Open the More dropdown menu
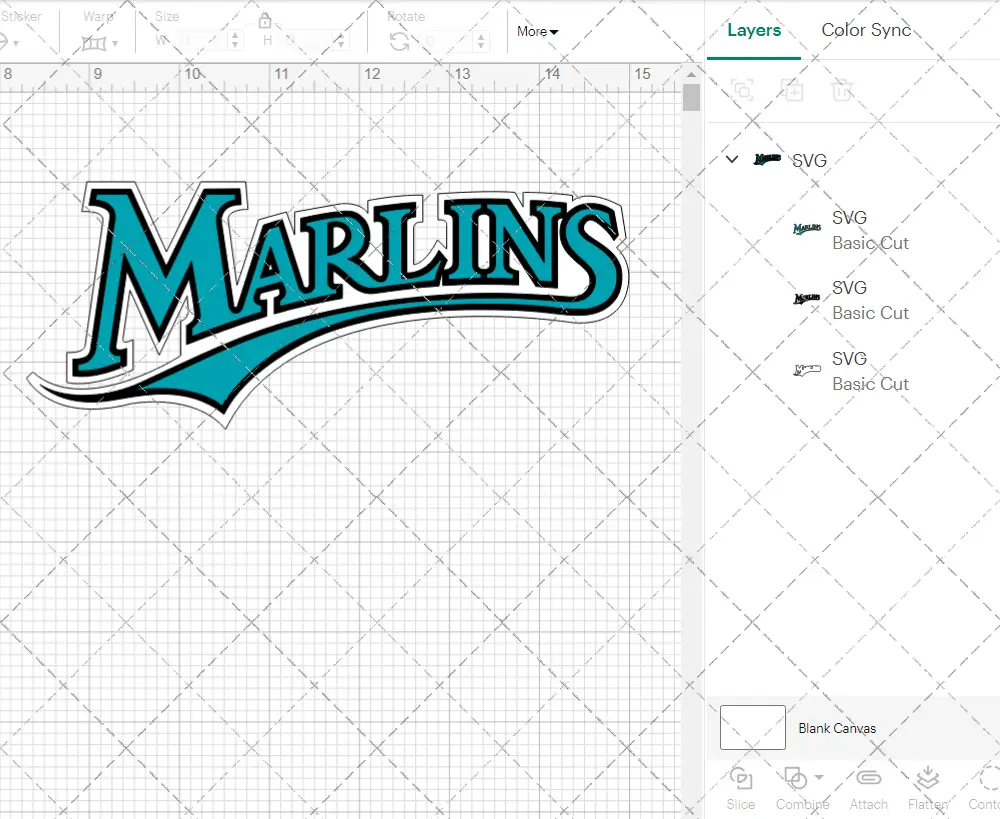 (537, 32)
